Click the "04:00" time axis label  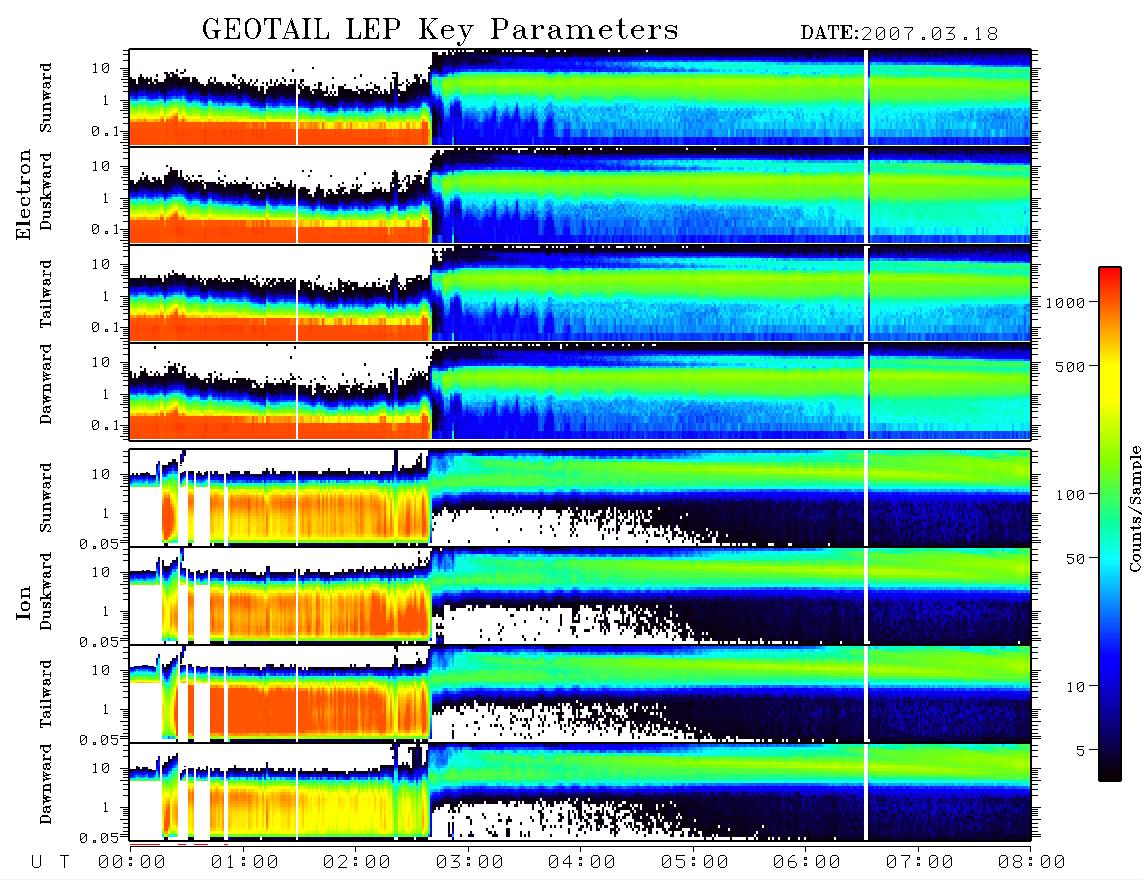click(582, 863)
